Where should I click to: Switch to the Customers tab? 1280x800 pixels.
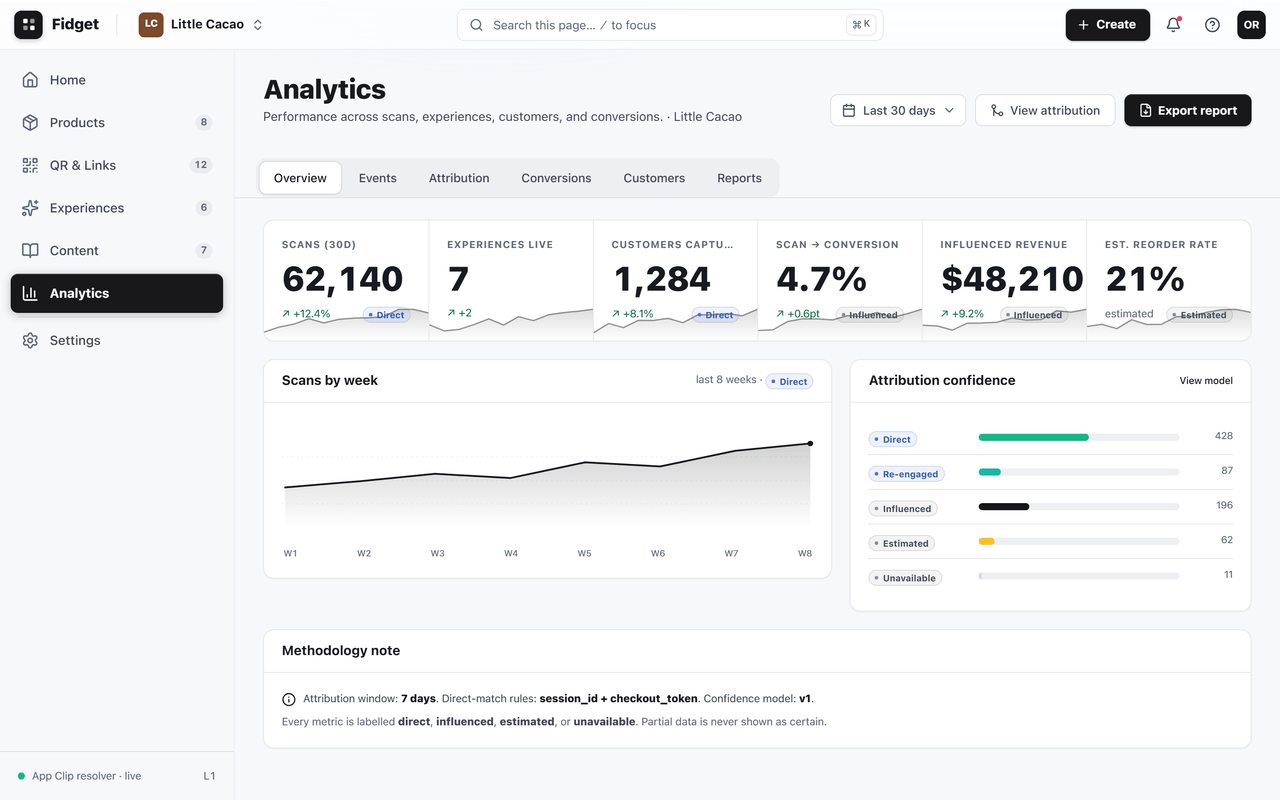coord(654,178)
